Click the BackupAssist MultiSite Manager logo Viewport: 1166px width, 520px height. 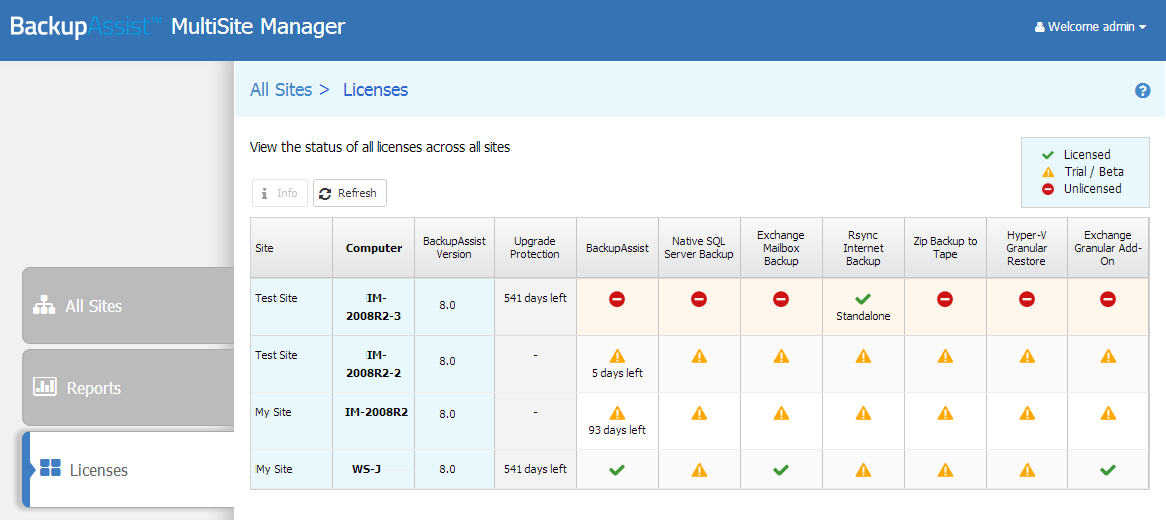pos(177,27)
